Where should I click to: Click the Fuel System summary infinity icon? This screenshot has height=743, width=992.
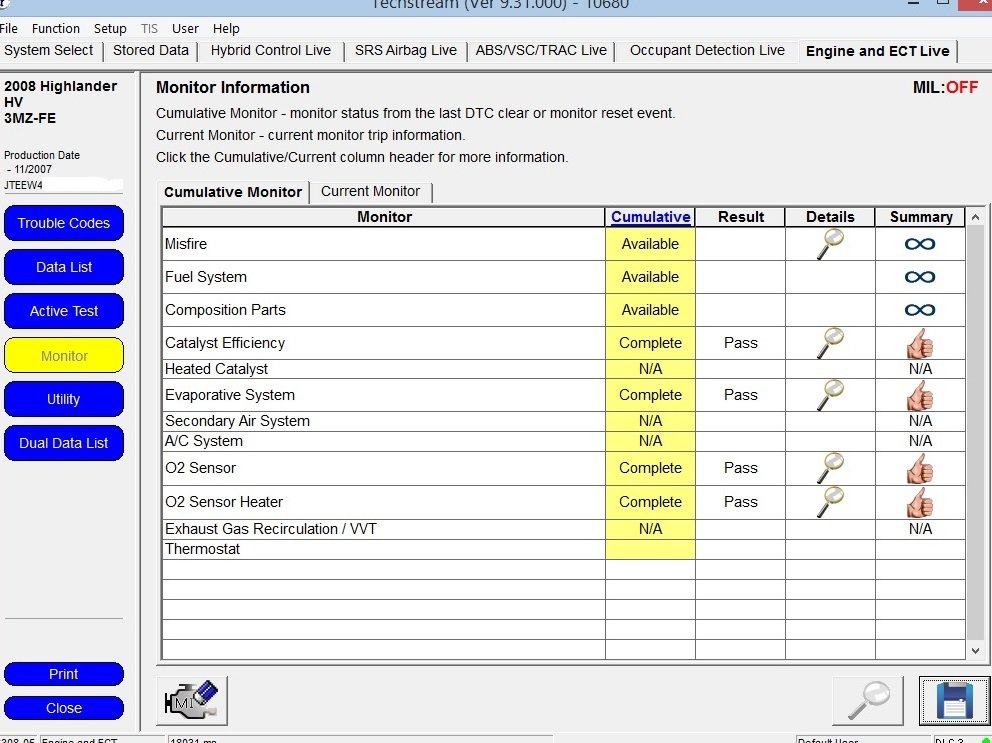pos(920,277)
